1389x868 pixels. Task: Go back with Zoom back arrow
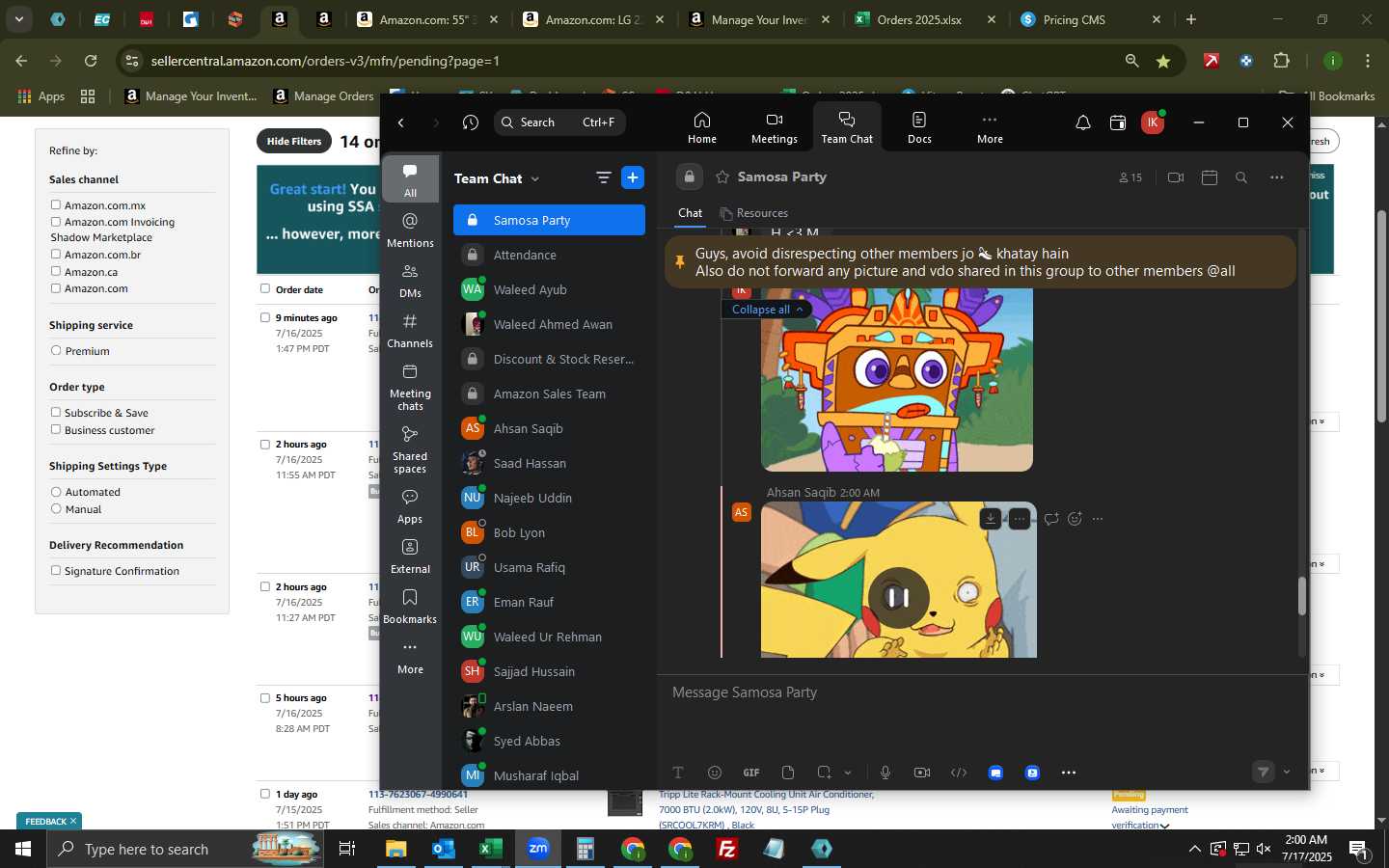401,122
